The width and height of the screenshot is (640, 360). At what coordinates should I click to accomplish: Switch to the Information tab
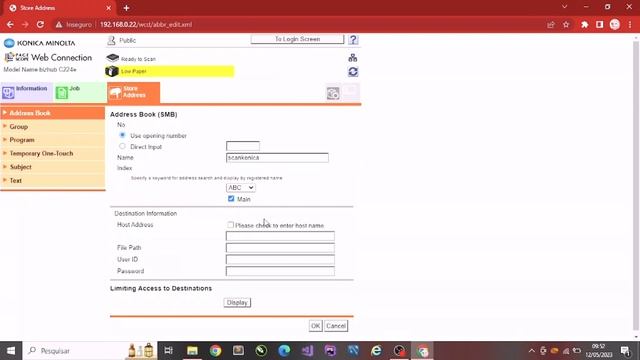click(27, 92)
